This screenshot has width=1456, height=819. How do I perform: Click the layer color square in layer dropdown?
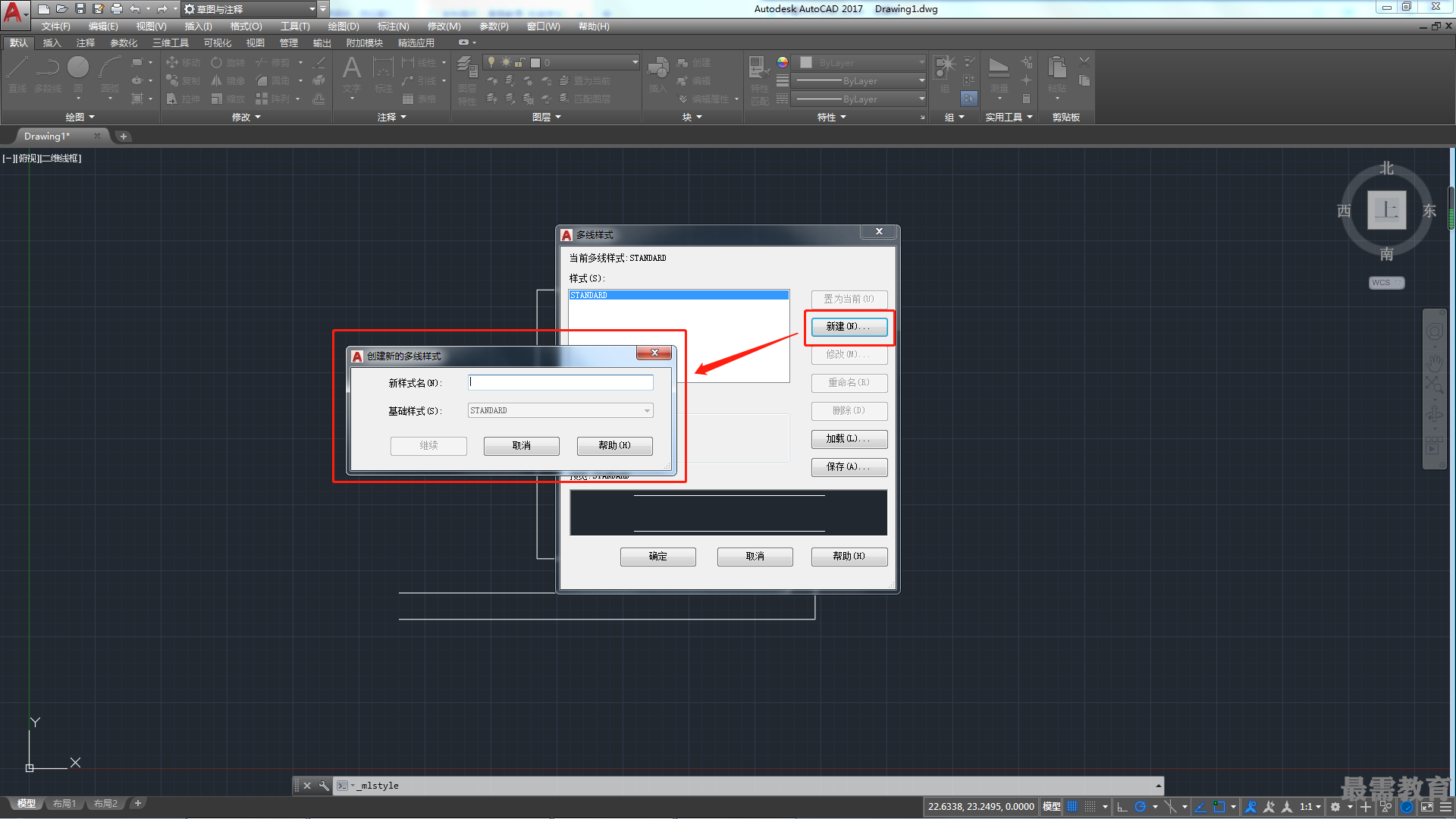pos(535,63)
